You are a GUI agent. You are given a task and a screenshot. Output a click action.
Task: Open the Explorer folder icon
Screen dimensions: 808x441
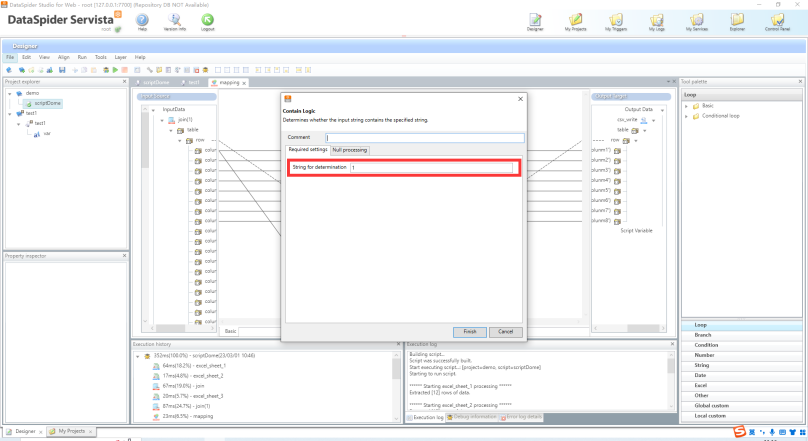point(737,21)
